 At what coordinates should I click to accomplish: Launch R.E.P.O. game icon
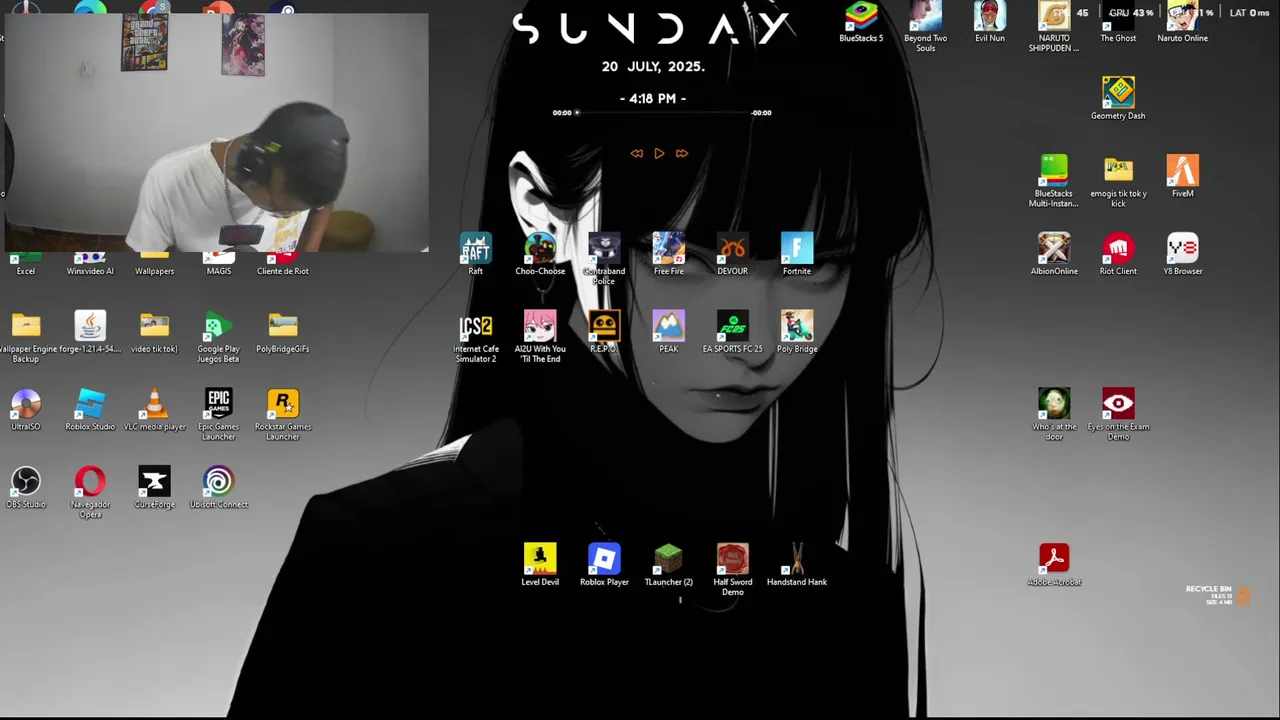point(604,330)
